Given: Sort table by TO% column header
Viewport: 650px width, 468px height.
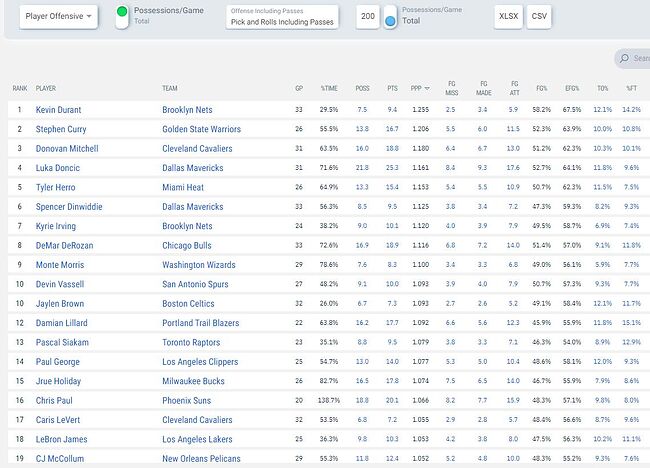Looking at the screenshot, I should [x=602, y=88].
